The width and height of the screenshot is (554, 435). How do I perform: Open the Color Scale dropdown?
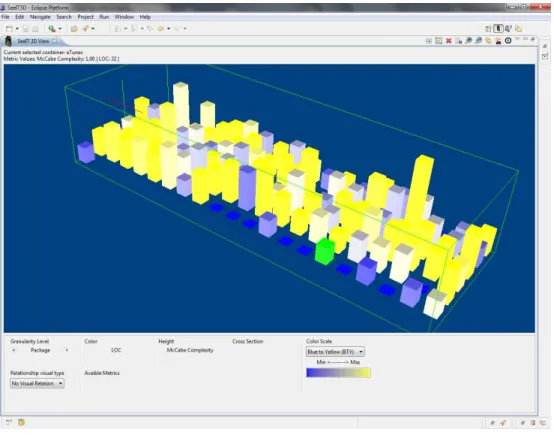[x=335, y=352]
